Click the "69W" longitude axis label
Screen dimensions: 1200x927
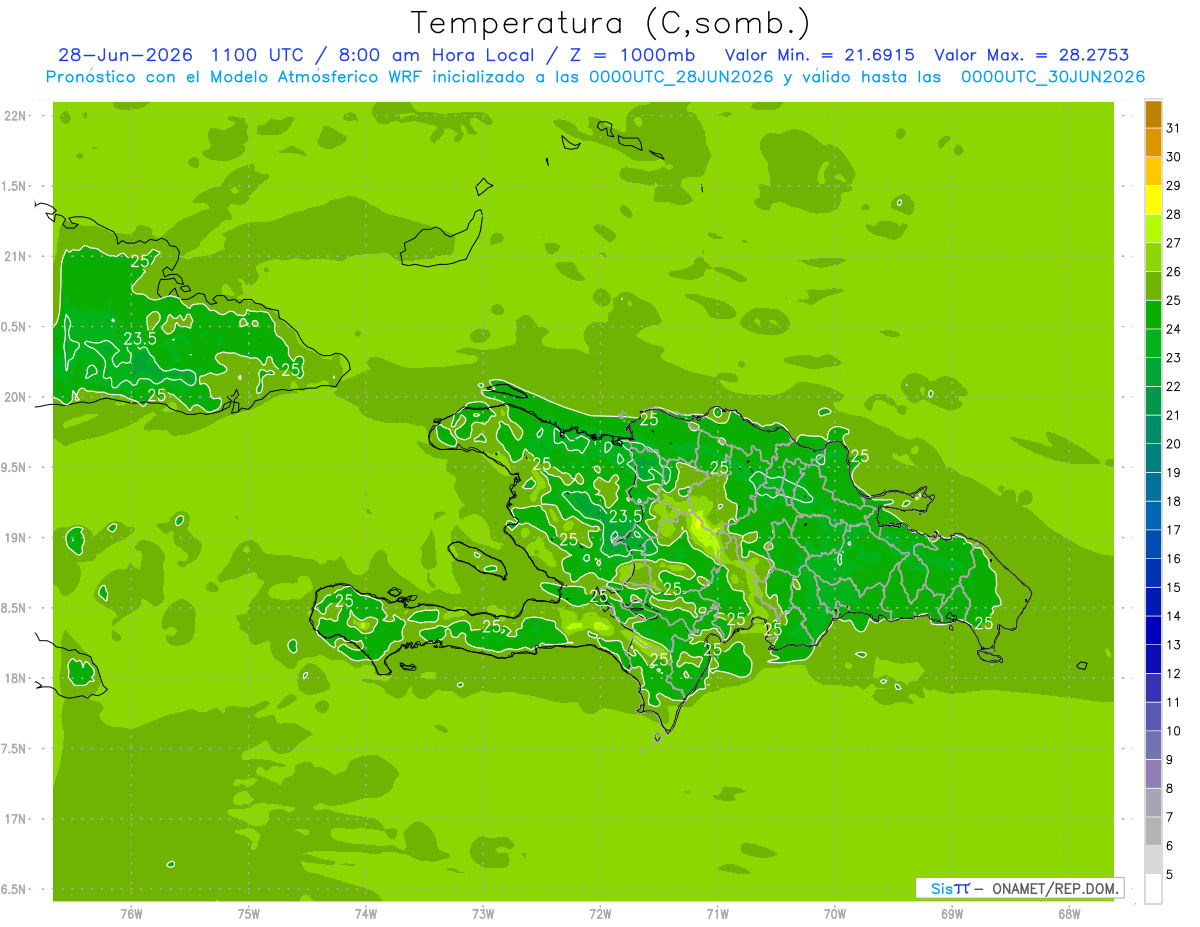[x=952, y=914]
